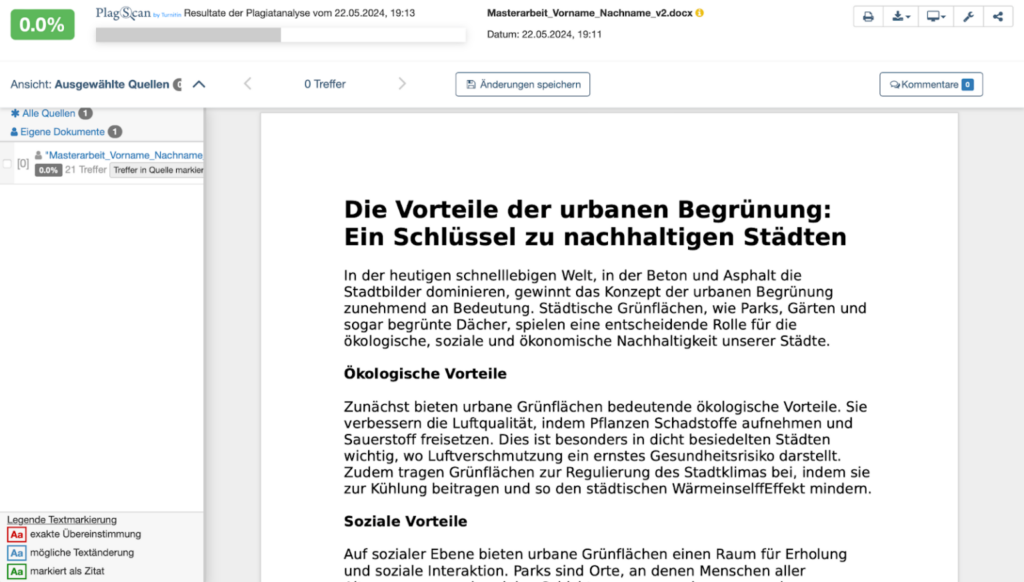
Task: Click the blue mögliche Textänderung legend swatch
Action: tap(16, 553)
